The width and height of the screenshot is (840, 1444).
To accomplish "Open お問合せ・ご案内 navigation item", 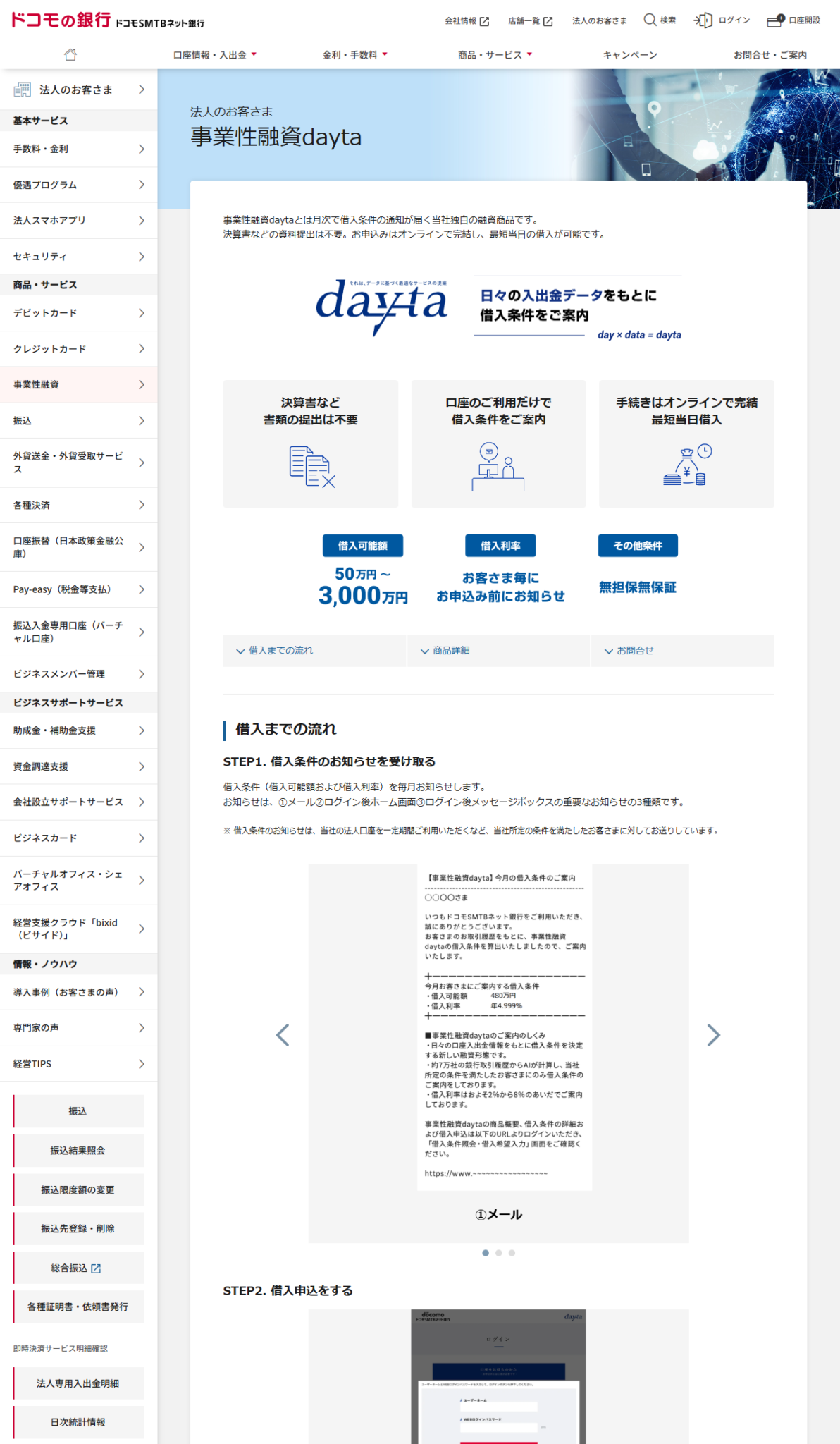I will [x=770, y=55].
